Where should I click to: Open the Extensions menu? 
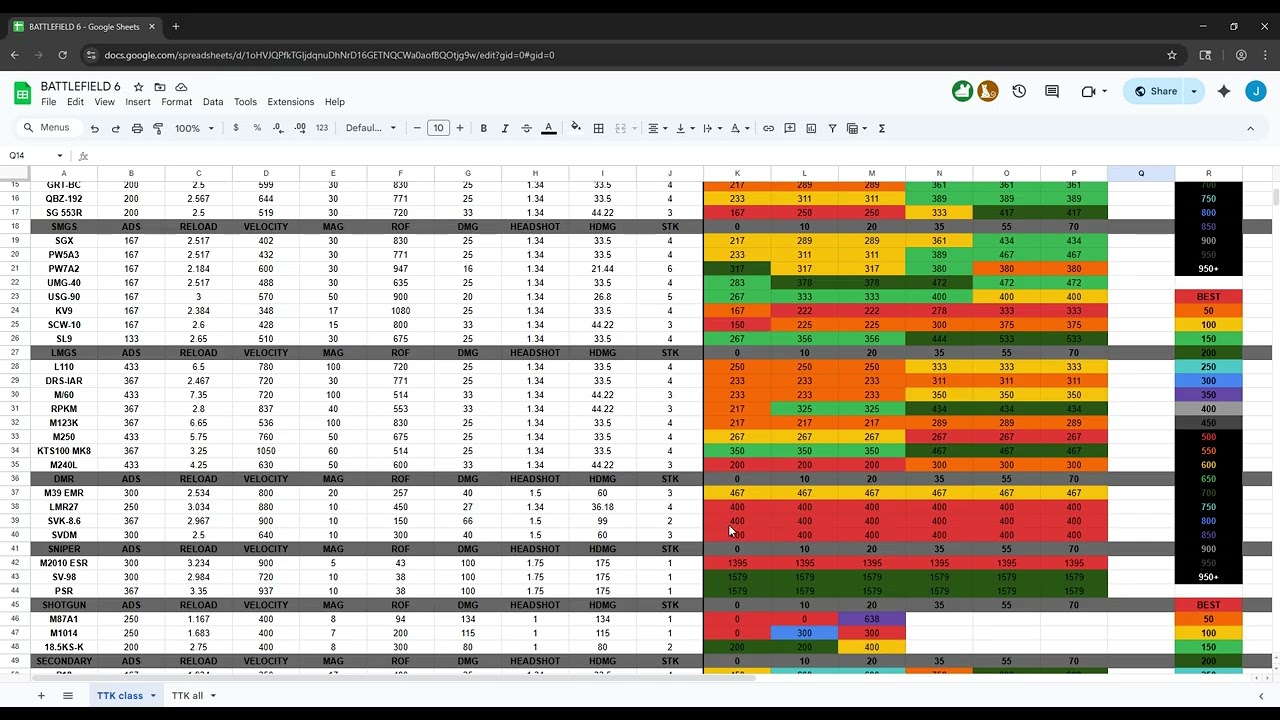point(290,102)
